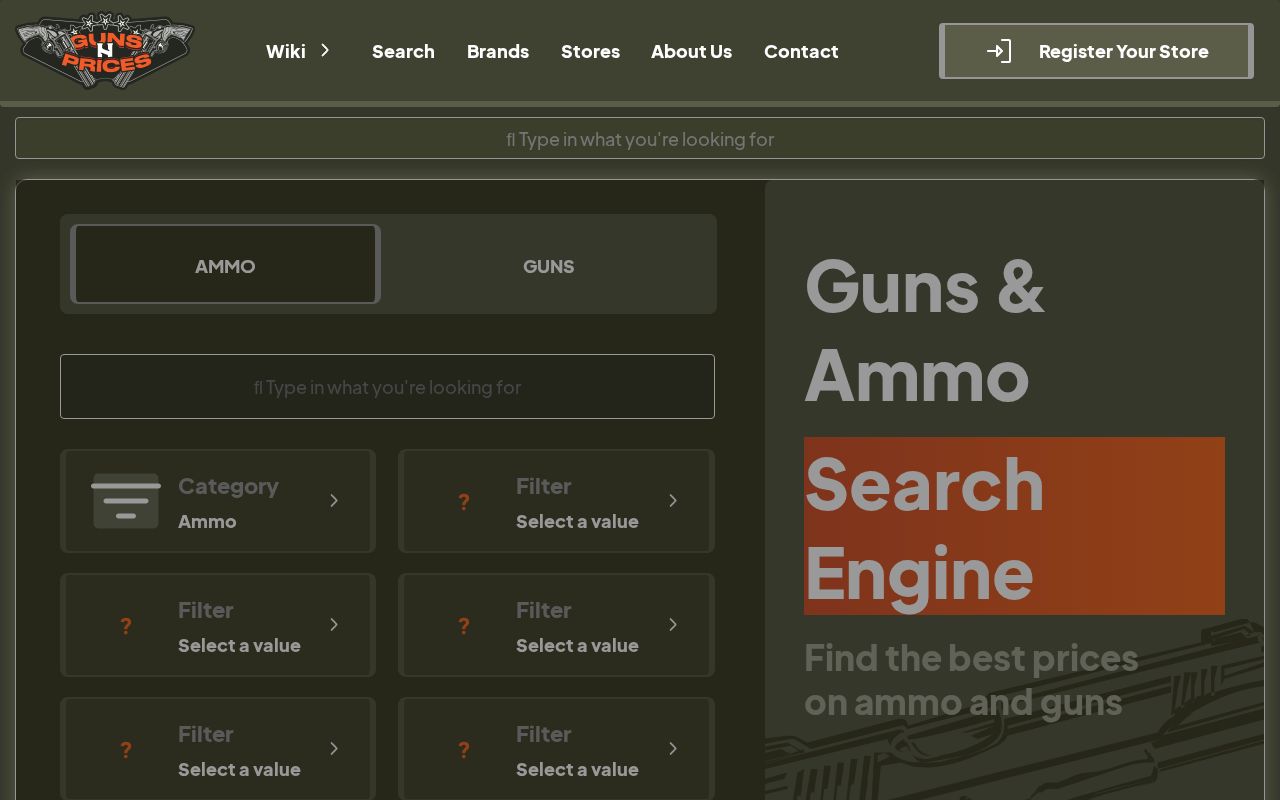Image resolution: width=1280 pixels, height=800 pixels.
Task: Open the Wiki nav item
Action: (x=286, y=51)
